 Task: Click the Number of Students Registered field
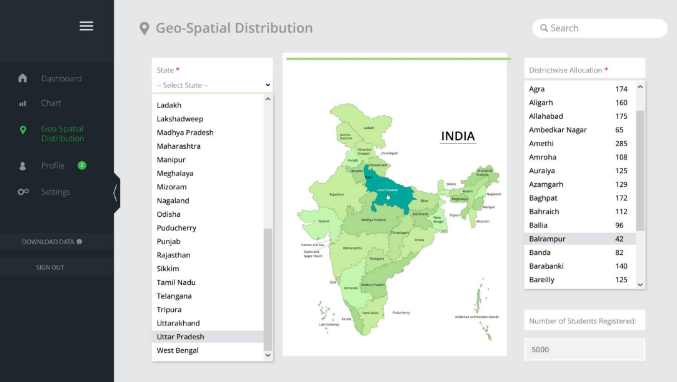tap(585, 350)
